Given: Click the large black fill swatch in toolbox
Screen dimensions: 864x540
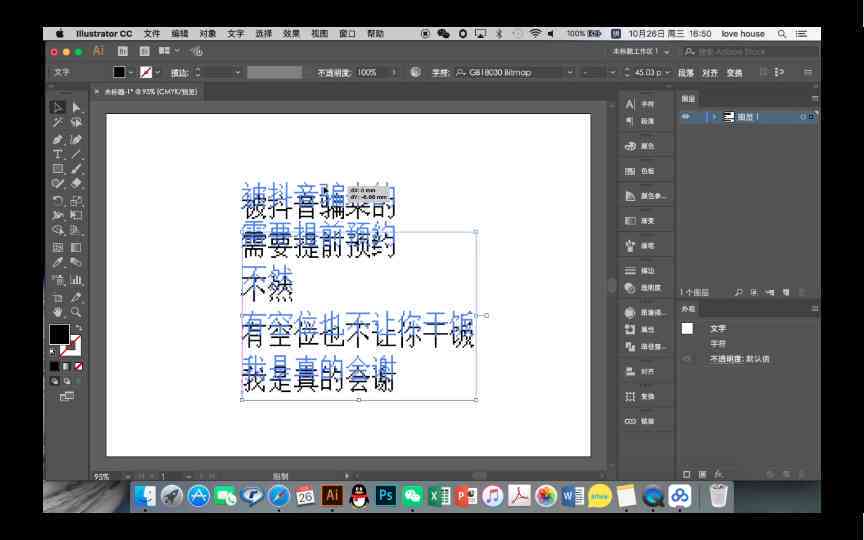Looking at the screenshot, I should pyautogui.click(x=59, y=334).
